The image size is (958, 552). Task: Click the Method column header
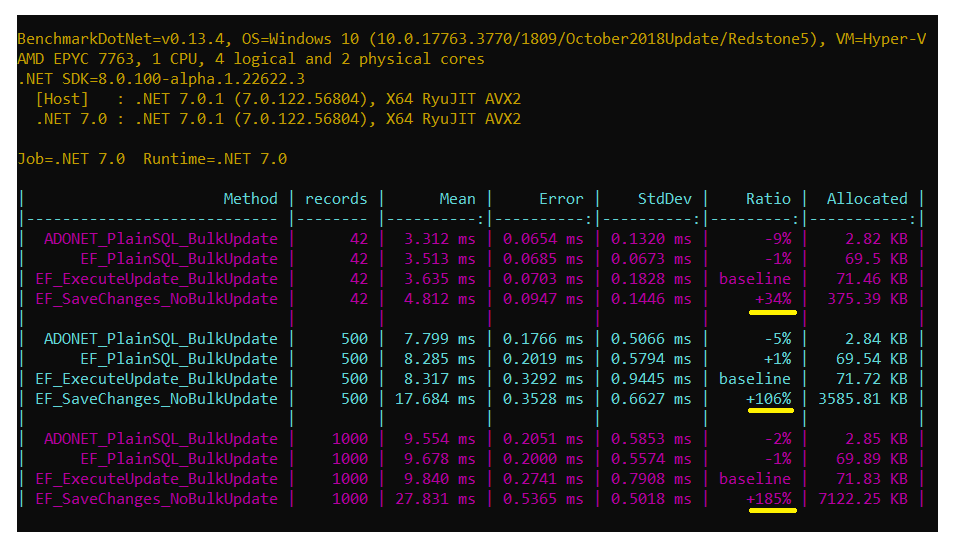(250, 199)
